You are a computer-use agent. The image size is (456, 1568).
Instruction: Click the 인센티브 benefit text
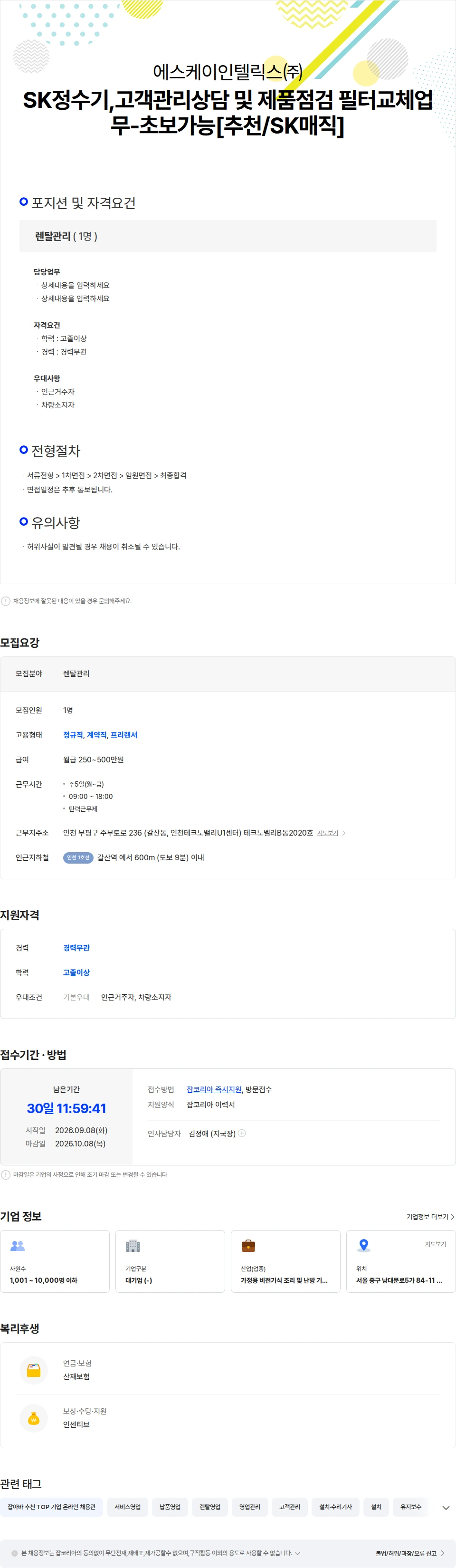pyautogui.click(x=76, y=1424)
